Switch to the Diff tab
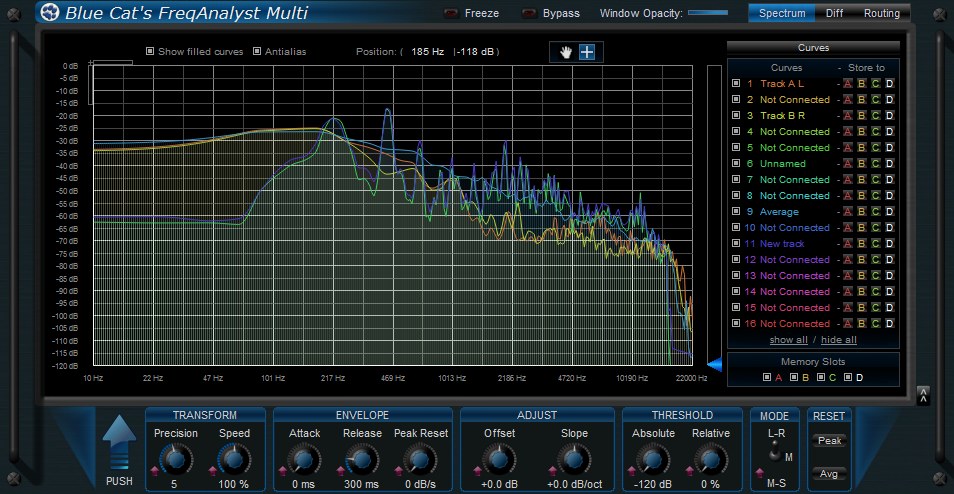 [834, 13]
